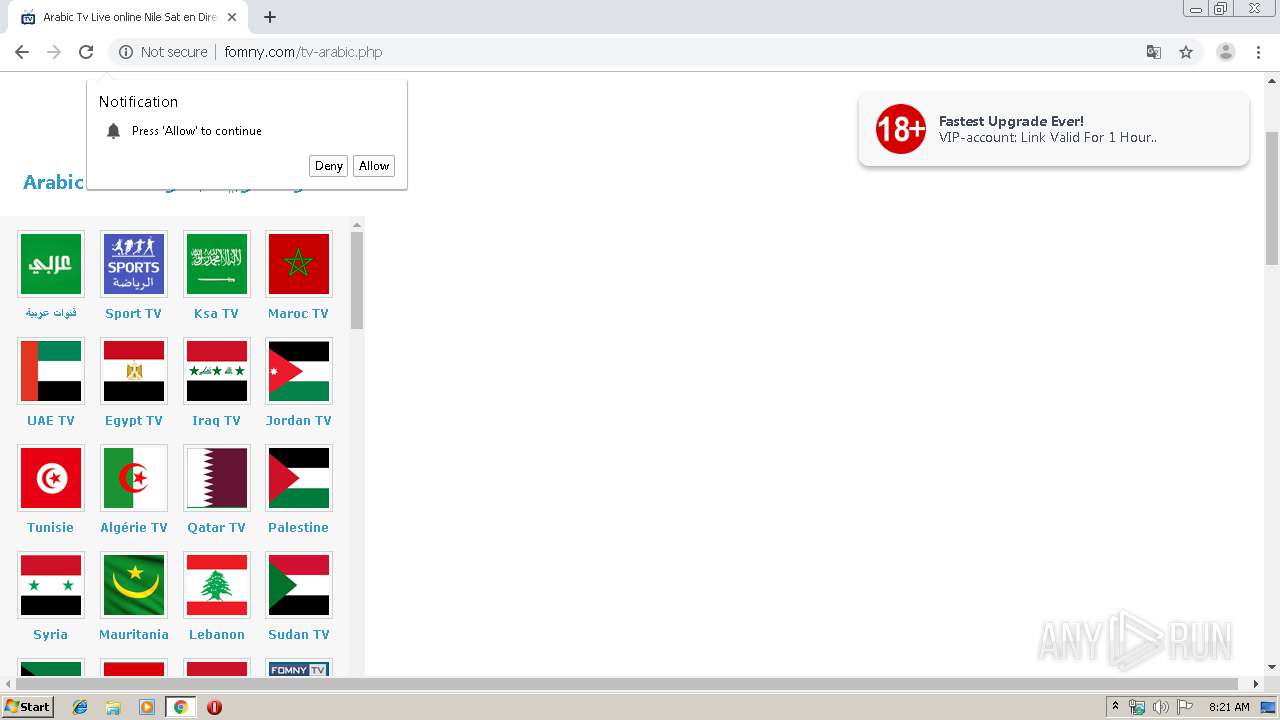Viewport: 1280px width, 720px height.
Task: Open the Sudan TV flag icon
Action: tap(298, 585)
